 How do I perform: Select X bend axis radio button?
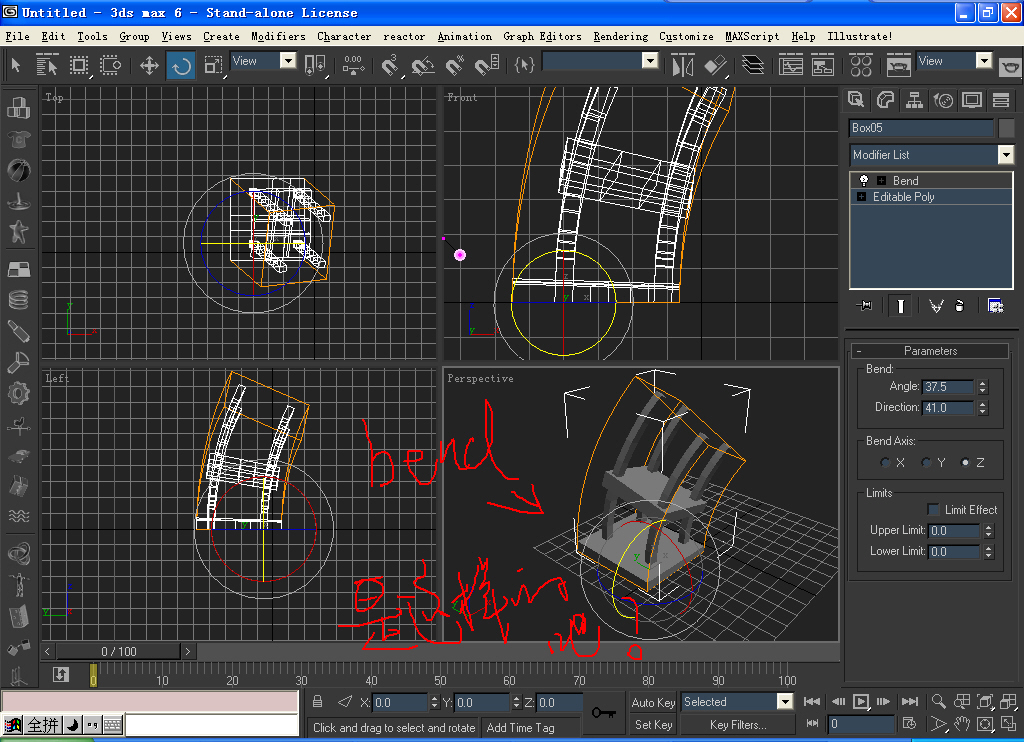[885, 462]
